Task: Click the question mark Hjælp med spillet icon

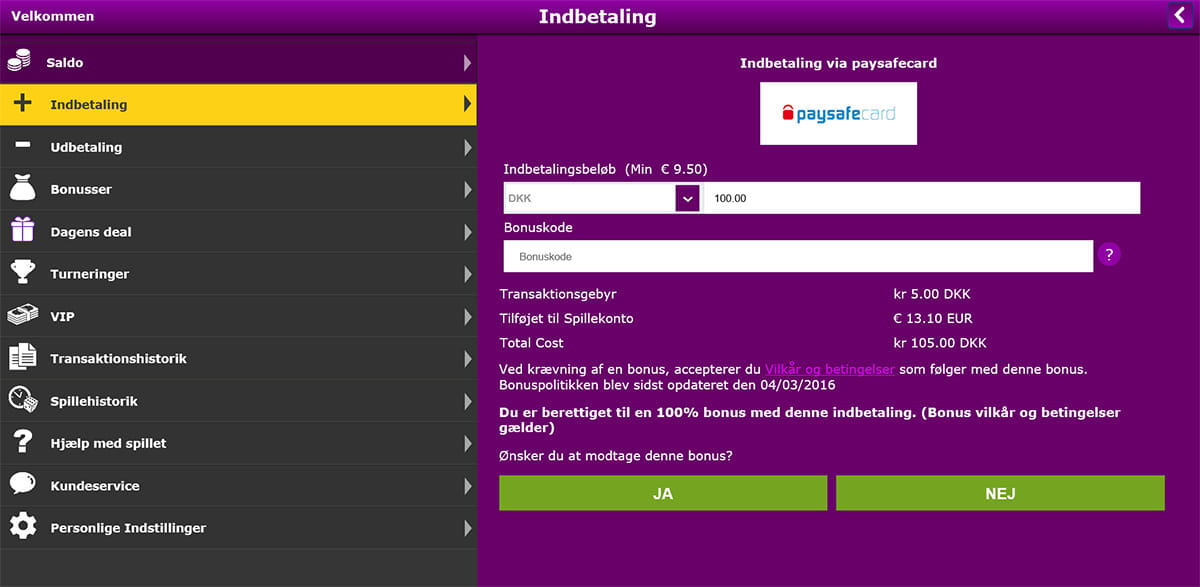Action: tap(22, 442)
